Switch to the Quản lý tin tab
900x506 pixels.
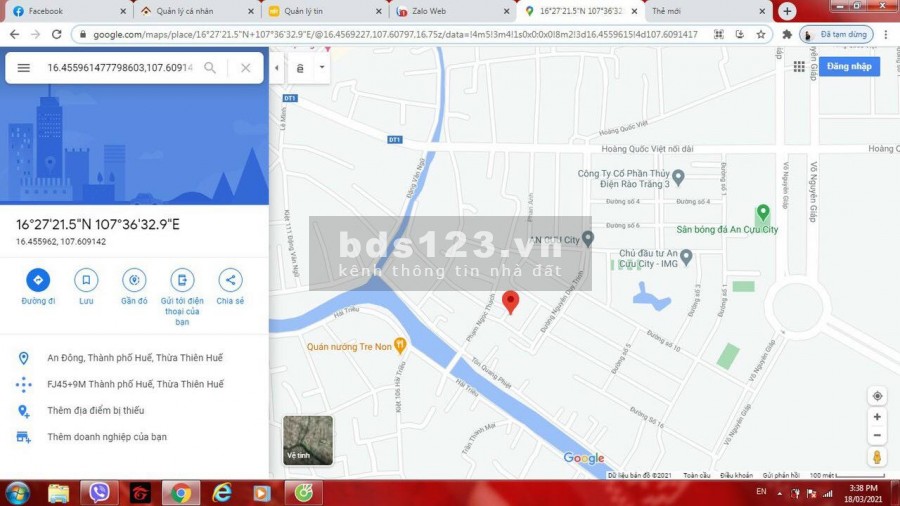(325, 11)
